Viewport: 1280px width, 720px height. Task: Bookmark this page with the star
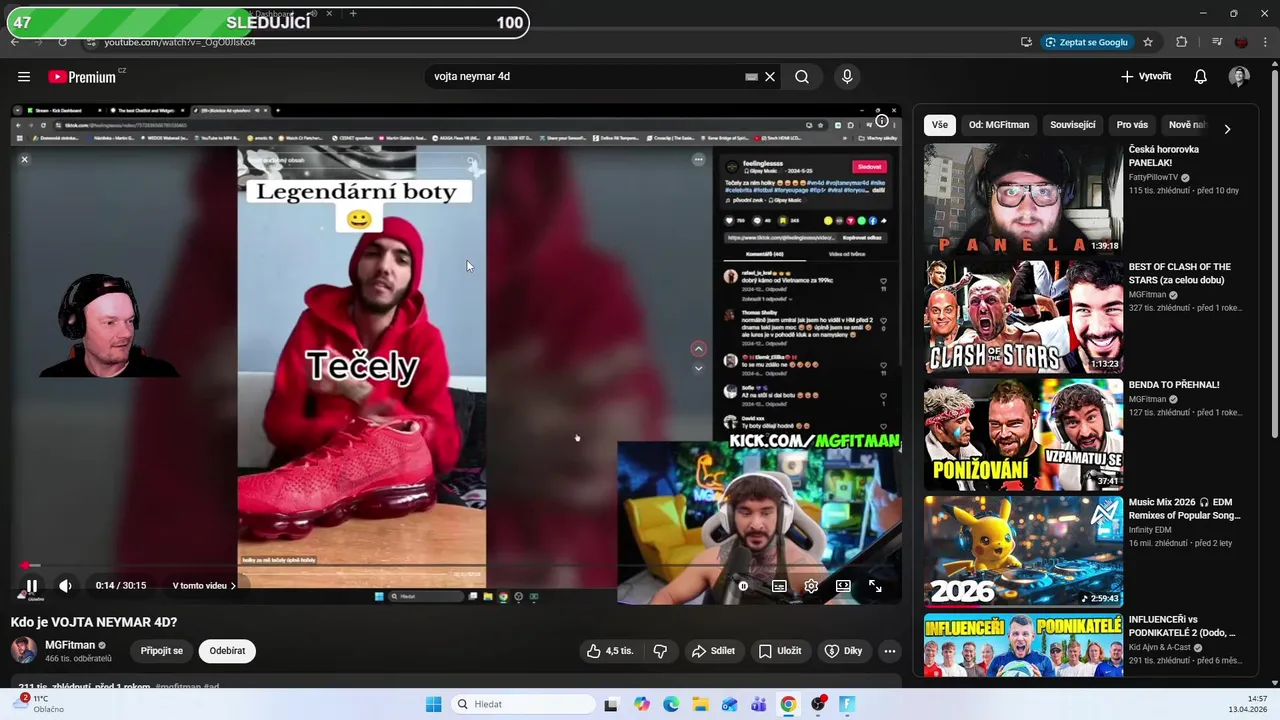click(1148, 42)
